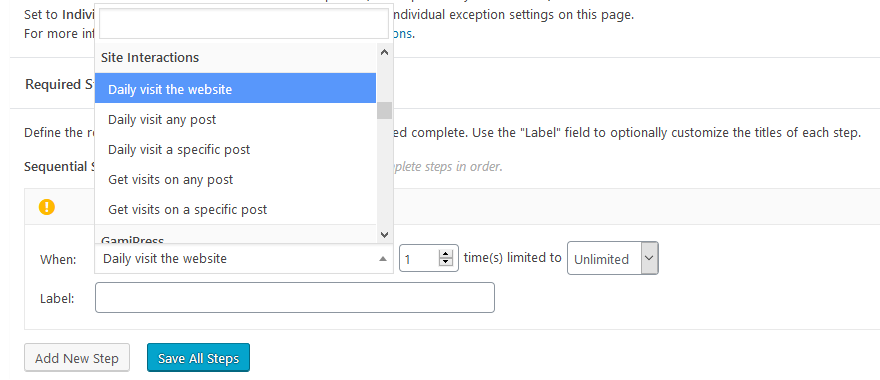The height and width of the screenshot is (380, 880).
Task: Click the Save All Steps button
Action: pos(198,358)
